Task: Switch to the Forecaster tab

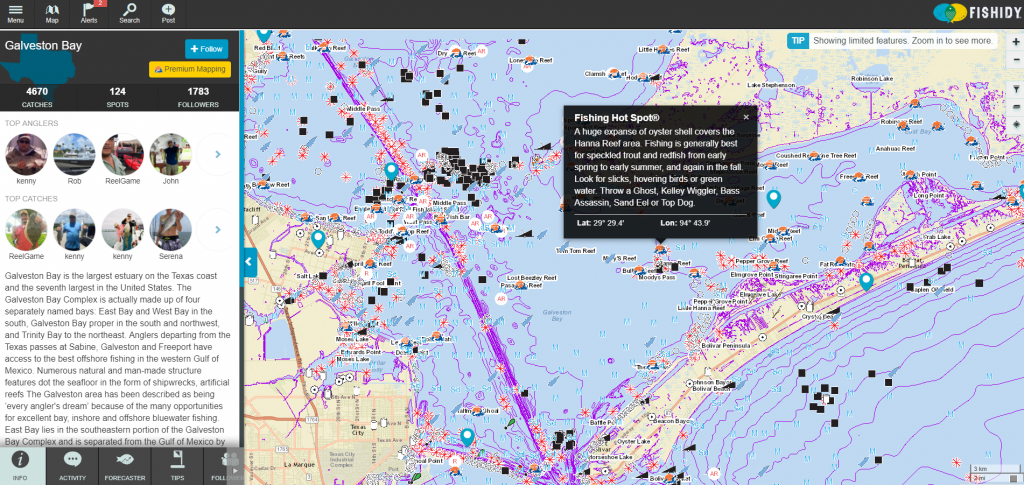Action: [125, 465]
